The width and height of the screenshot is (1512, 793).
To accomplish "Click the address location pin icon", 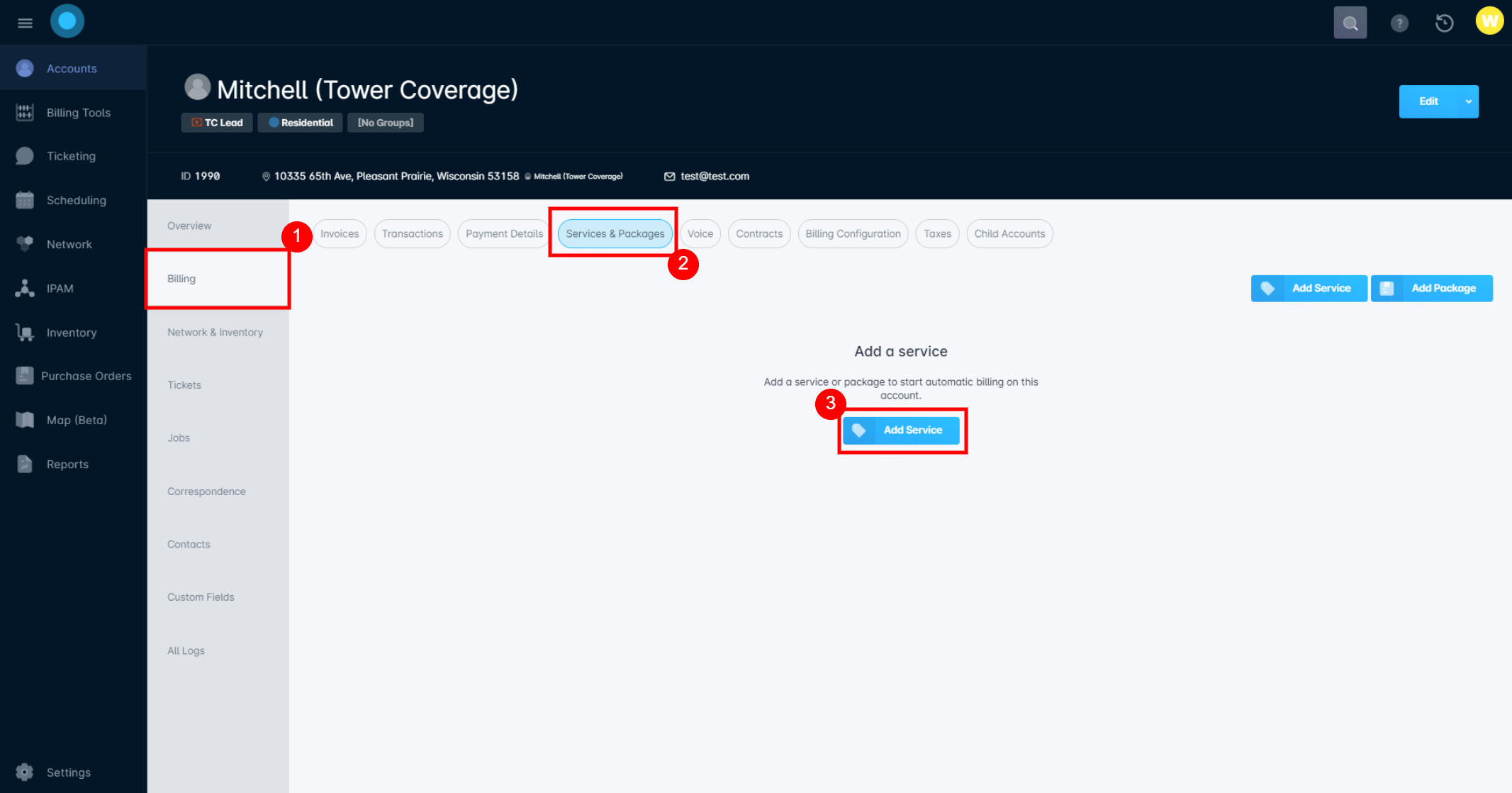I will click(266, 177).
